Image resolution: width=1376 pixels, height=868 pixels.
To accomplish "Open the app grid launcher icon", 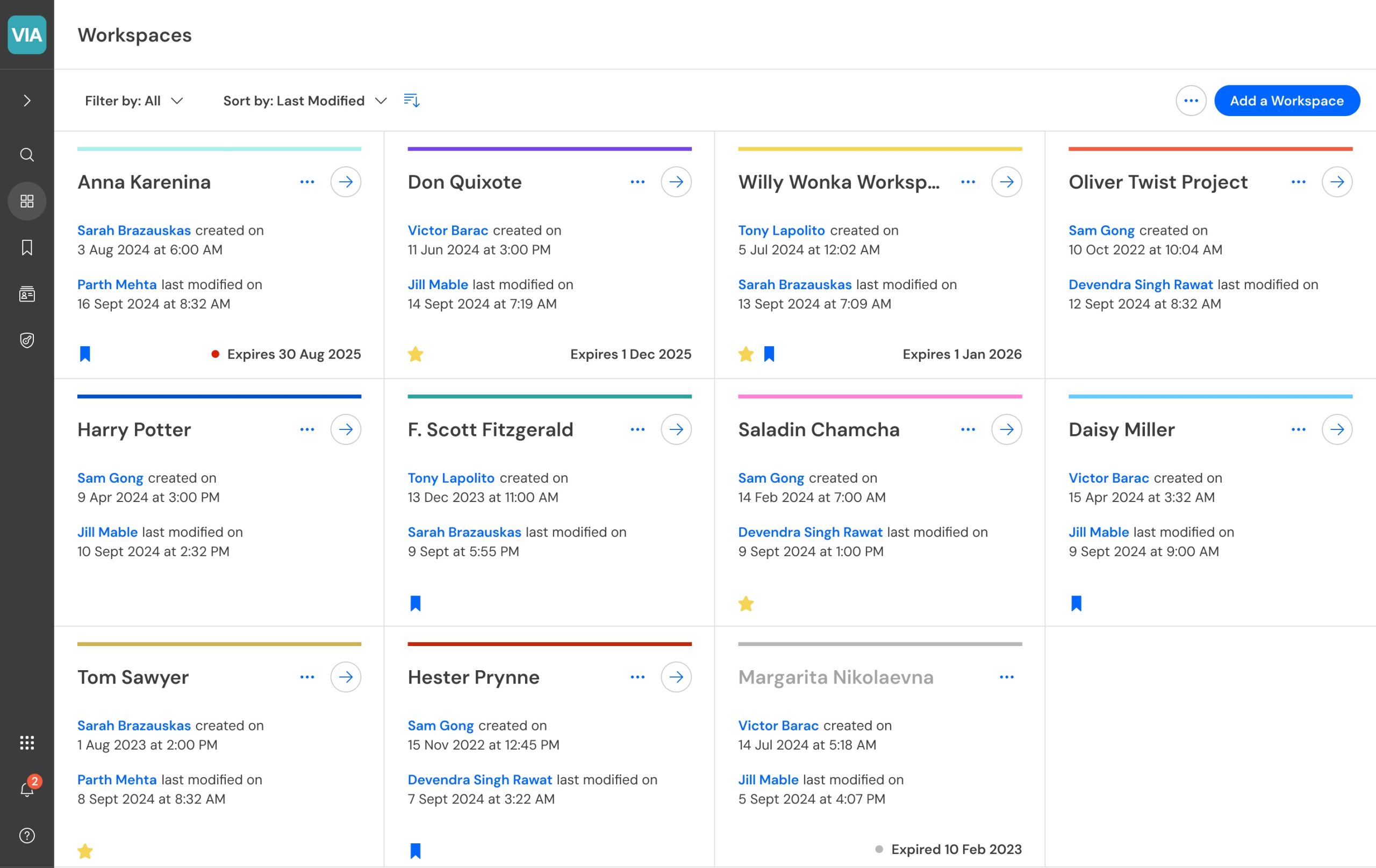I will pyautogui.click(x=27, y=742).
